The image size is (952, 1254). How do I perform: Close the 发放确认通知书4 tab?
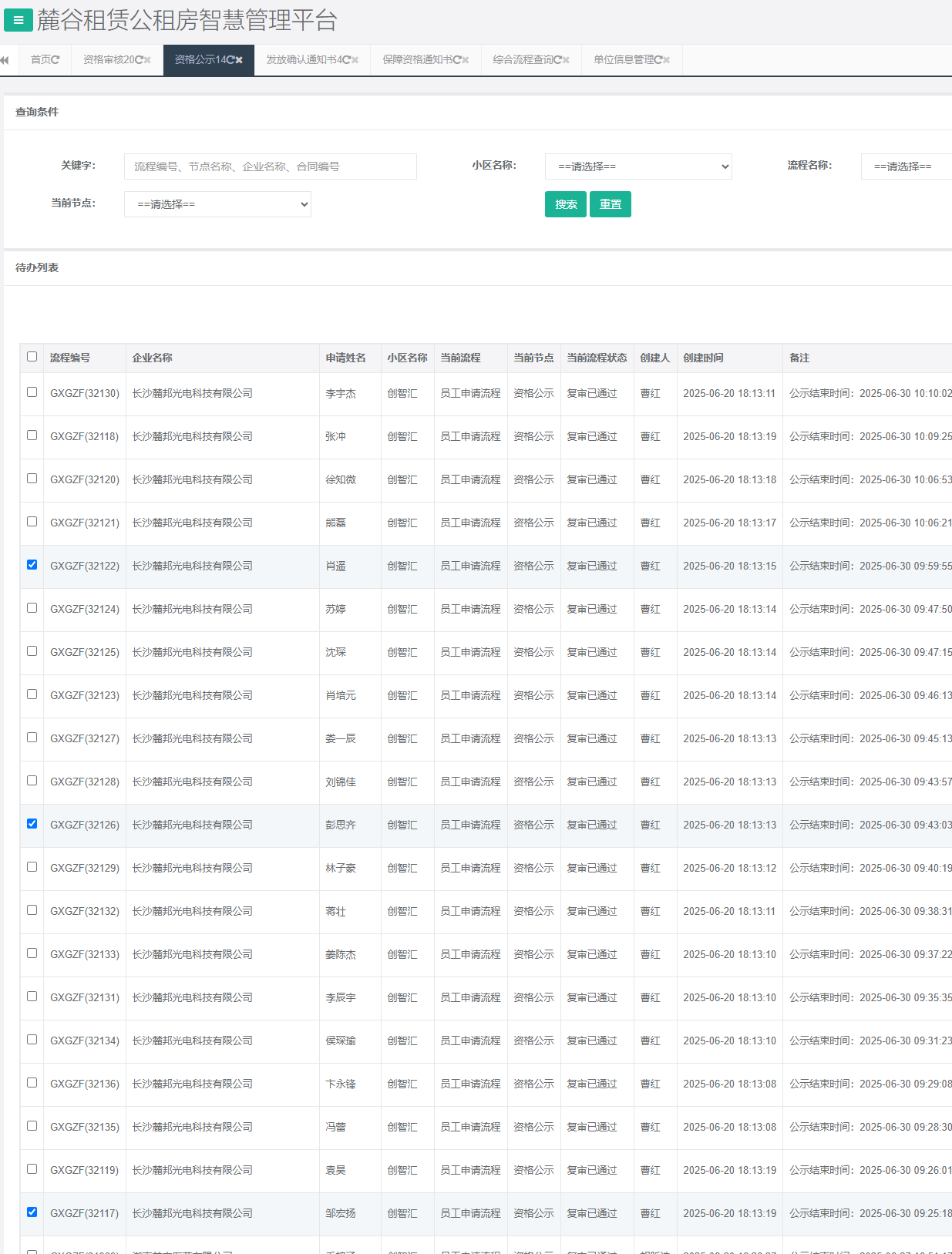click(355, 60)
